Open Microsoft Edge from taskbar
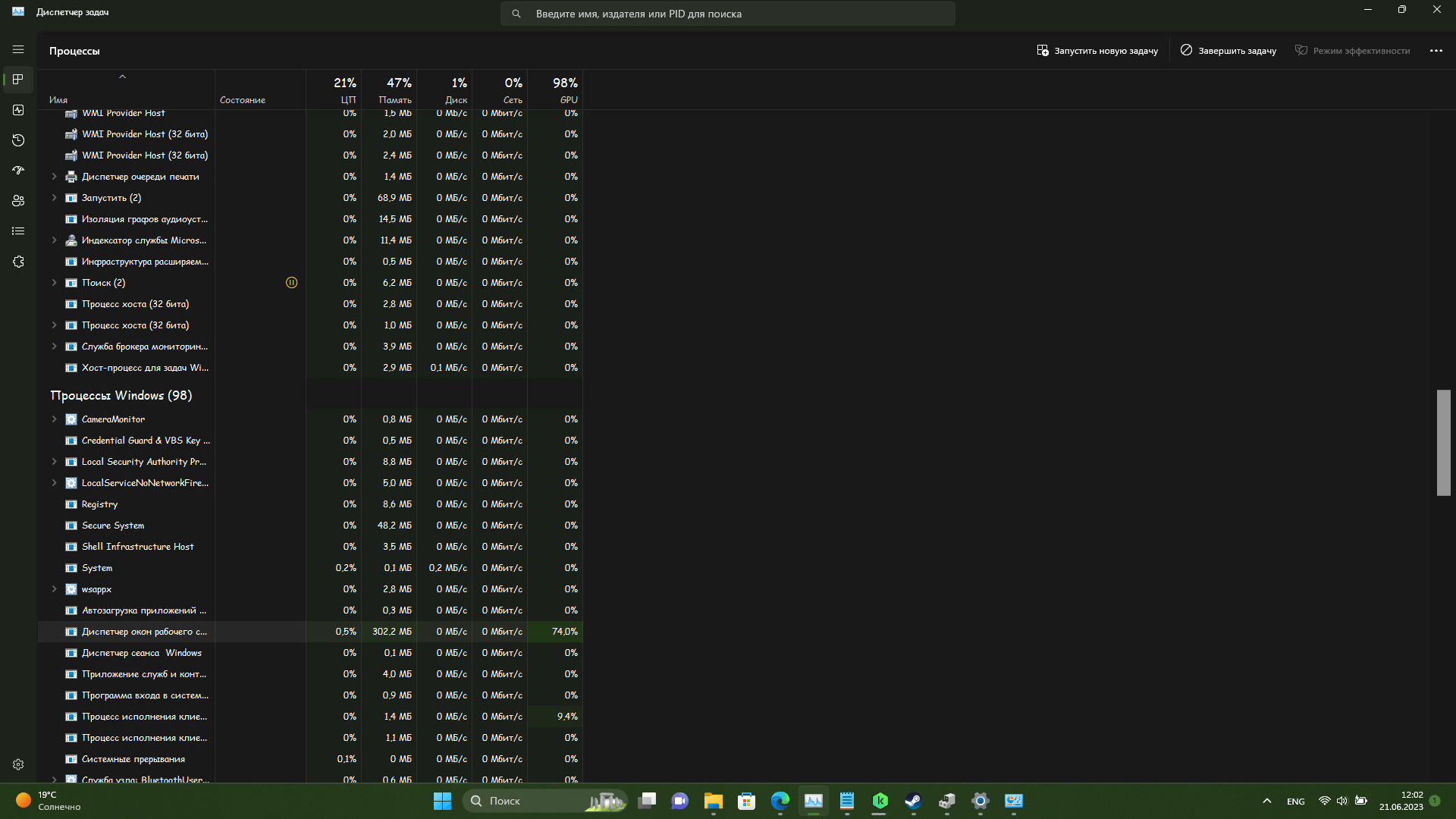The image size is (1456, 819). click(780, 801)
